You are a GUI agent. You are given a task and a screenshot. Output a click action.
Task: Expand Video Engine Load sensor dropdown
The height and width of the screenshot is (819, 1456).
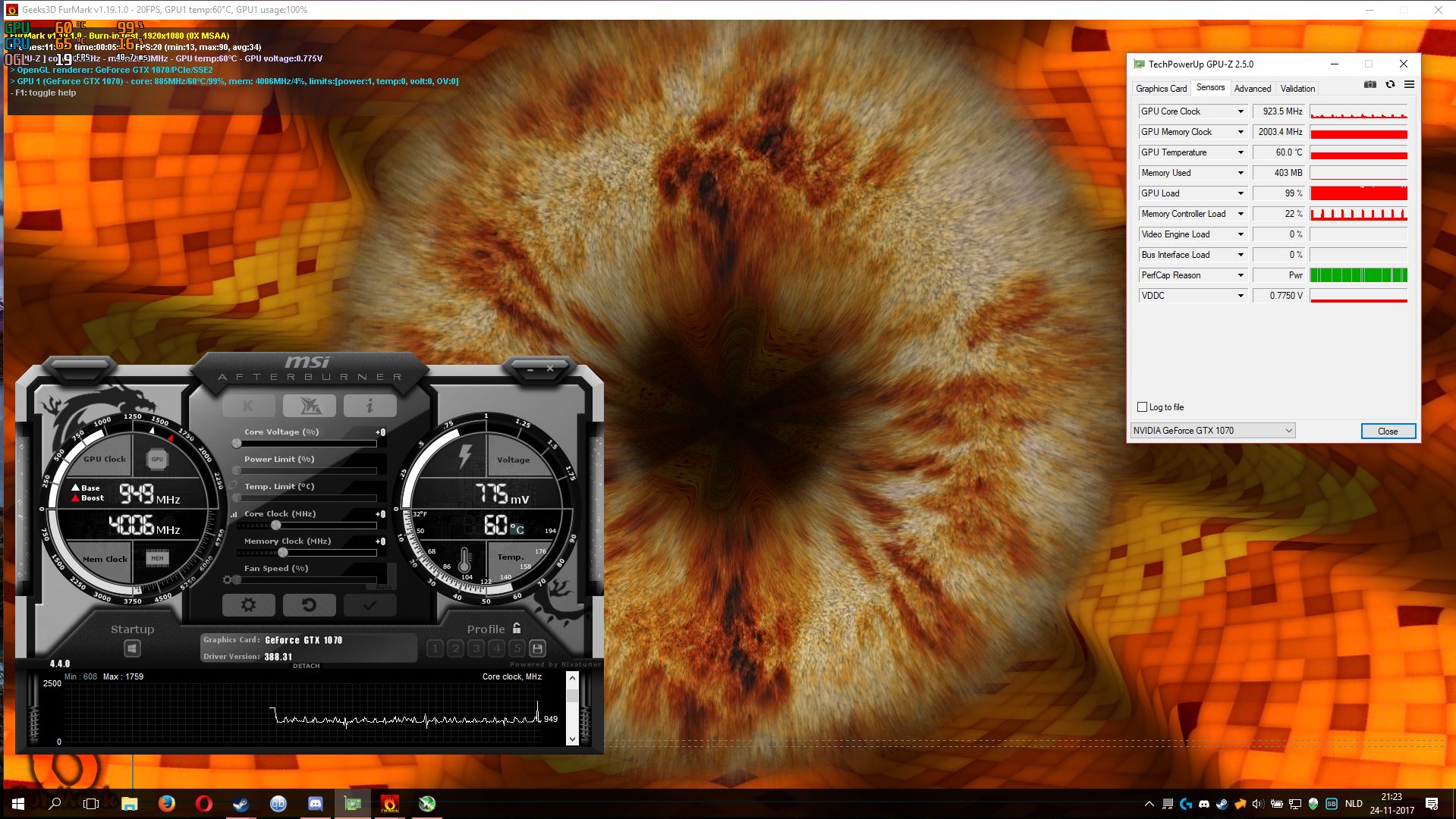click(1241, 234)
